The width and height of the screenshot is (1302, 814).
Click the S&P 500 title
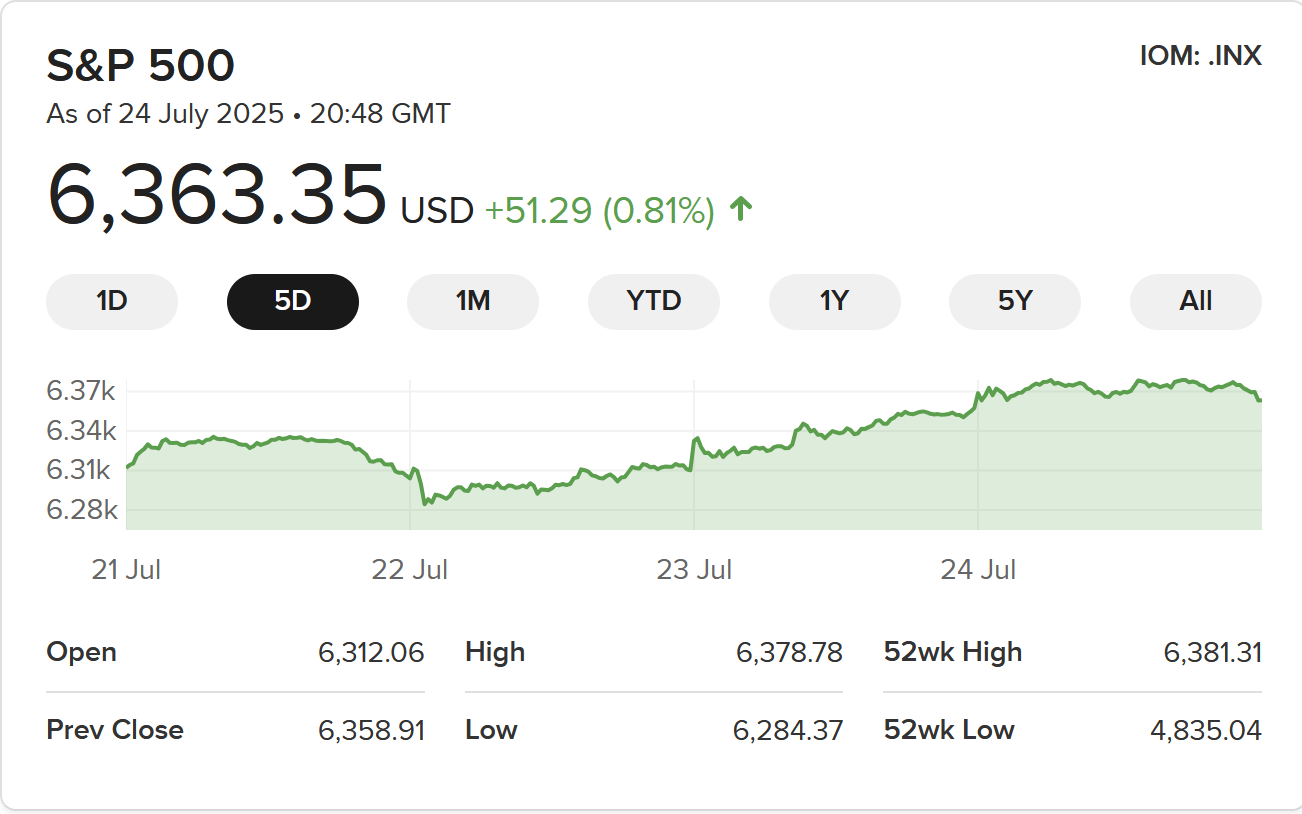click(x=141, y=66)
